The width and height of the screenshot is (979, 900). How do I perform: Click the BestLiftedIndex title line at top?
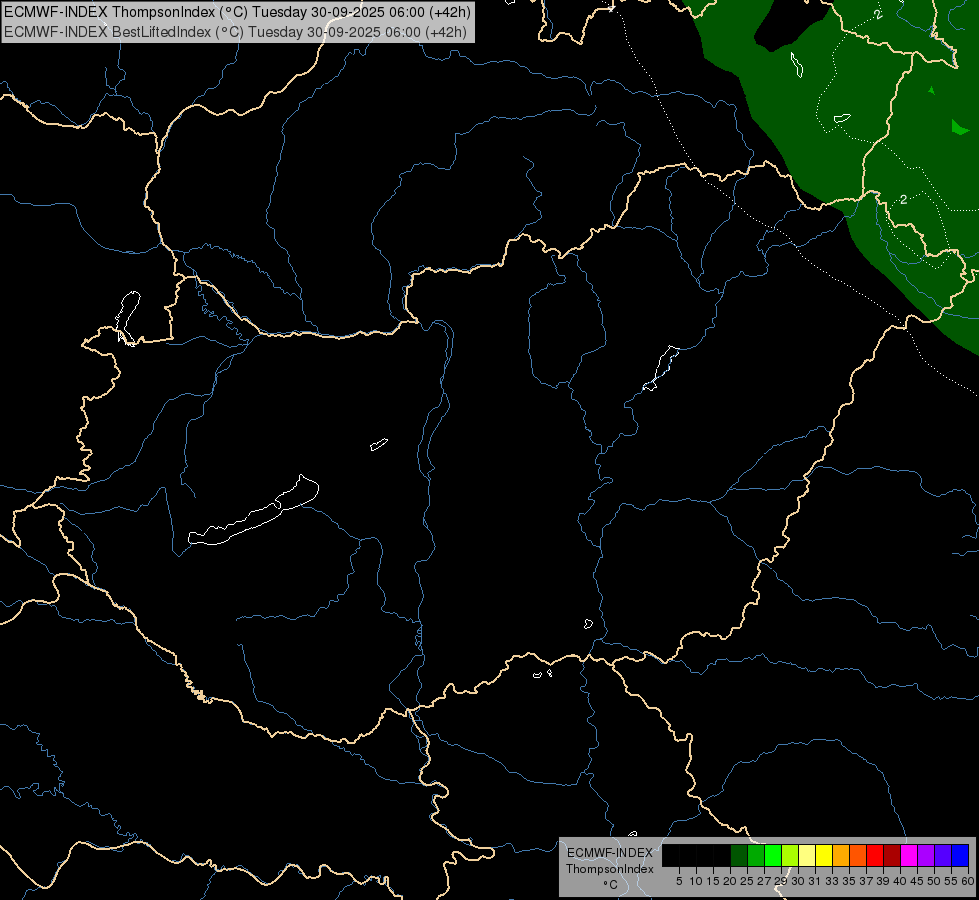235,31
